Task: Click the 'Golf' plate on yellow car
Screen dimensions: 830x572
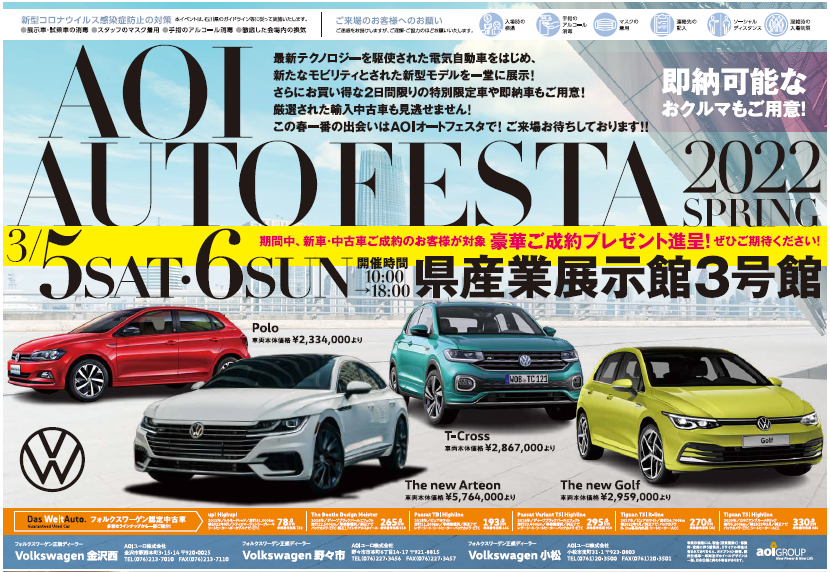Action: click(767, 440)
